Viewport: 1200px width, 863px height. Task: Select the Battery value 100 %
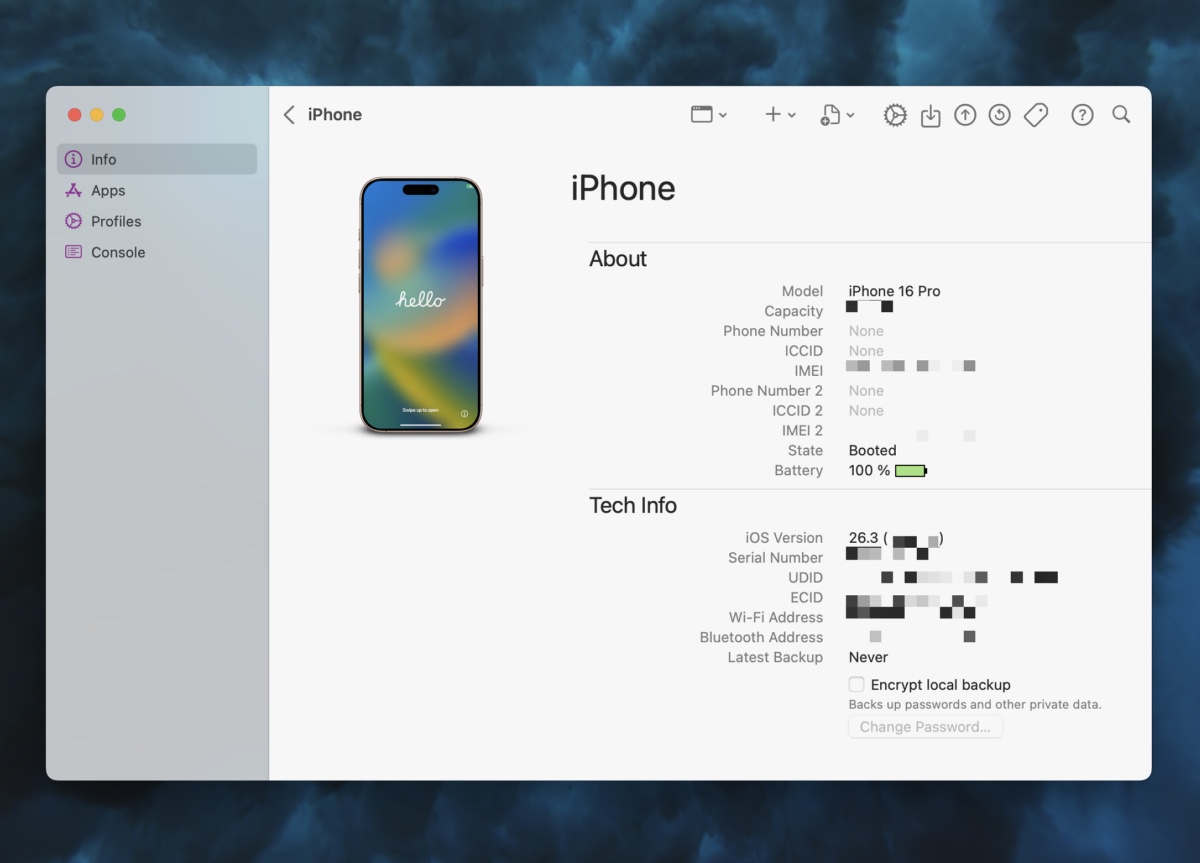[869, 471]
